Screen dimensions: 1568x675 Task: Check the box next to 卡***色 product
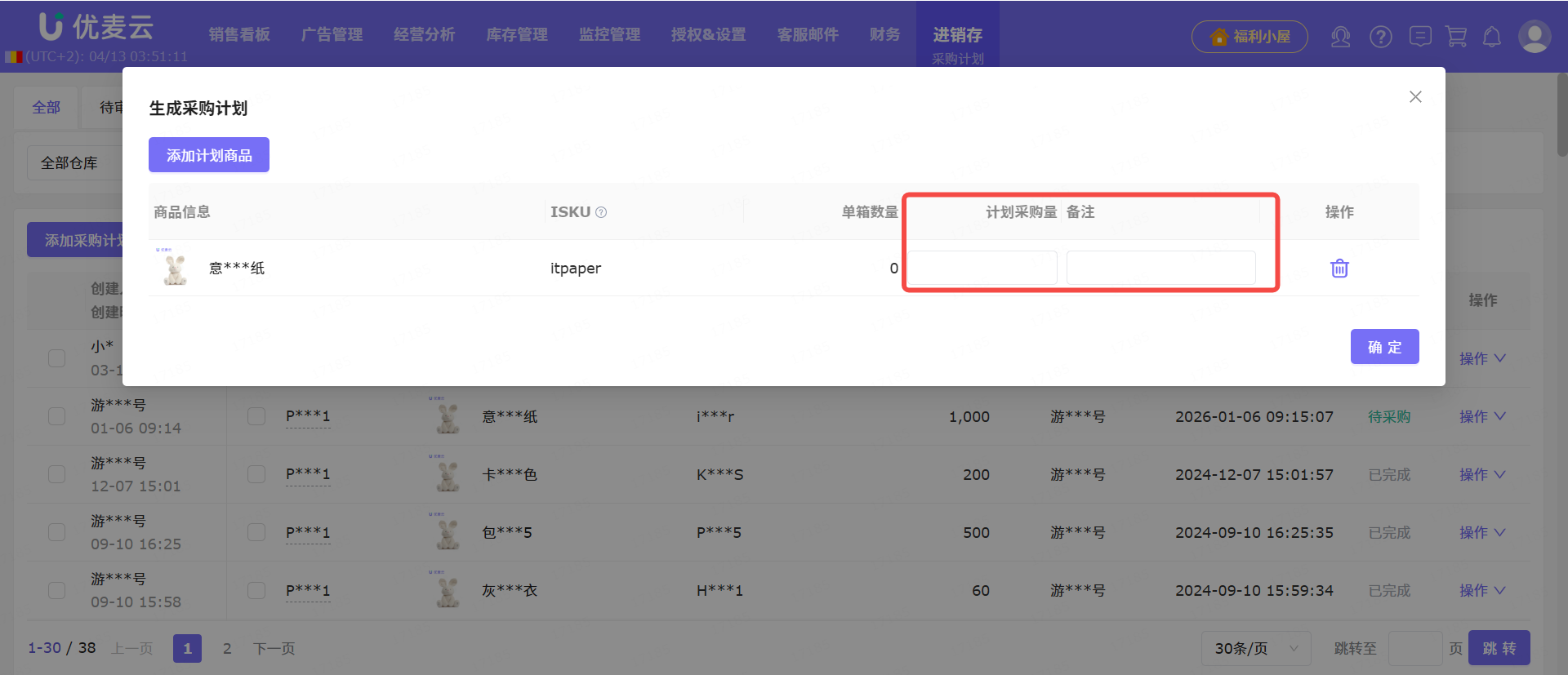(x=256, y=474)
